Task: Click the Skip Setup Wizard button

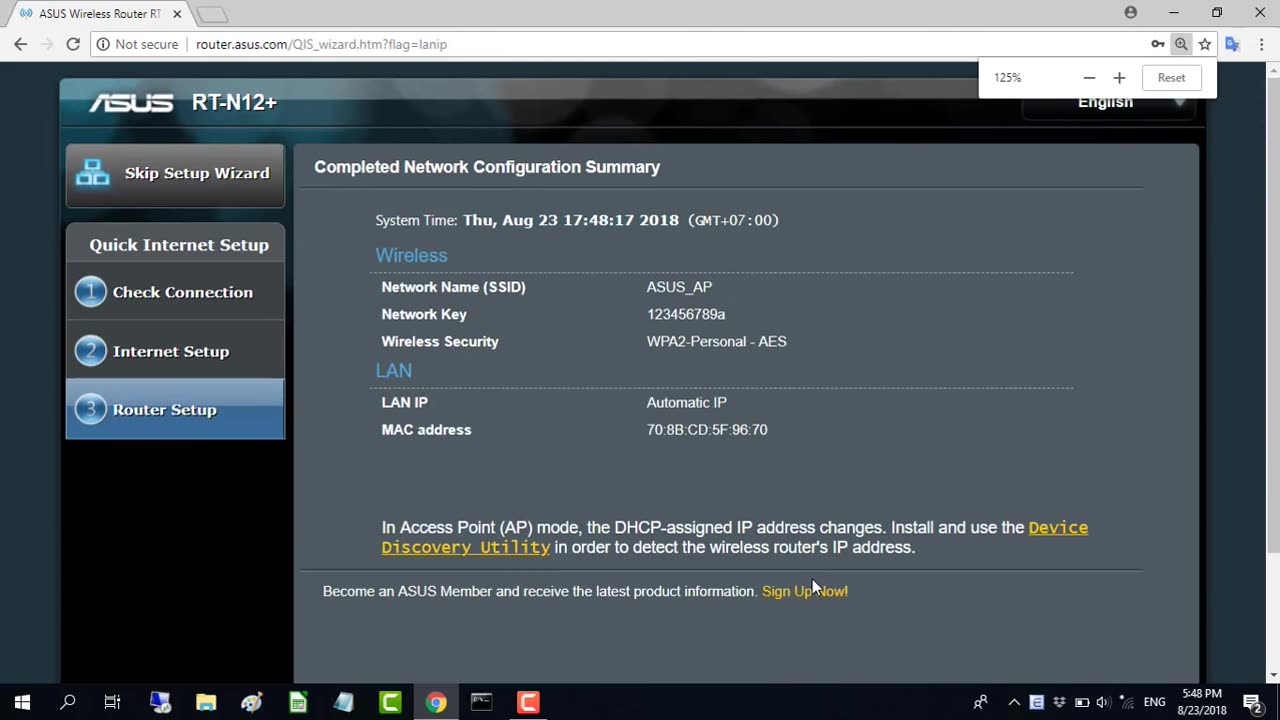Action: tap(175, 174)
